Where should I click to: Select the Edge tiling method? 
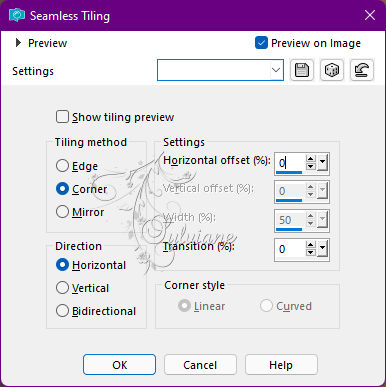point(62,166)
